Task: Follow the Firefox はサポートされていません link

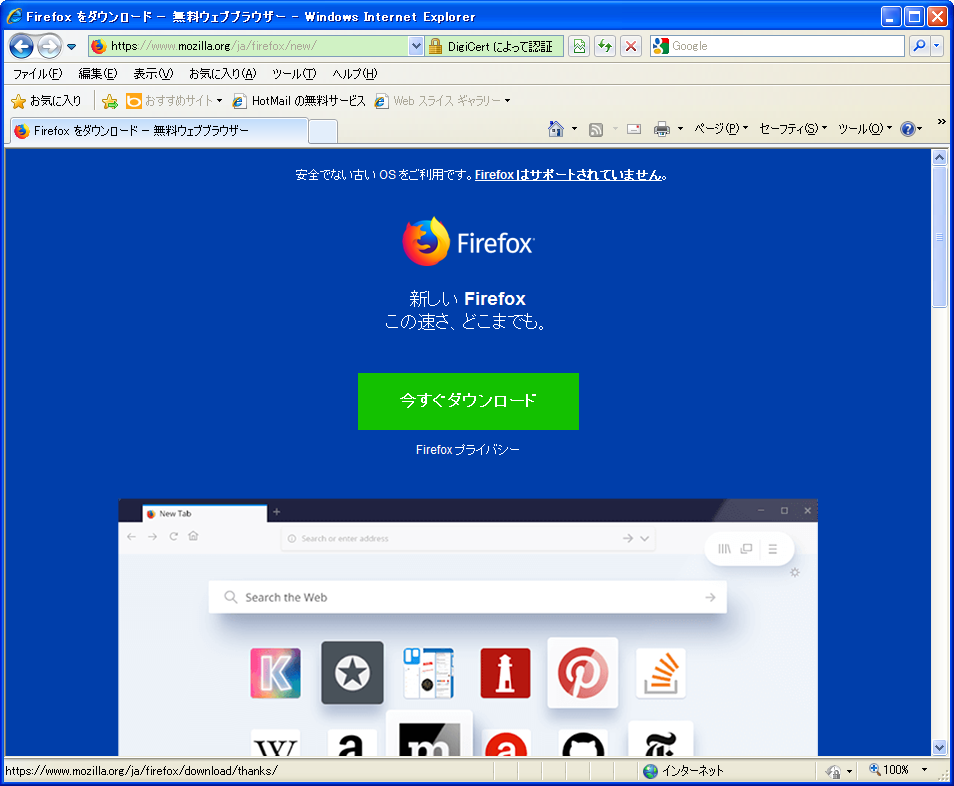Action: [x=569, y=175]
